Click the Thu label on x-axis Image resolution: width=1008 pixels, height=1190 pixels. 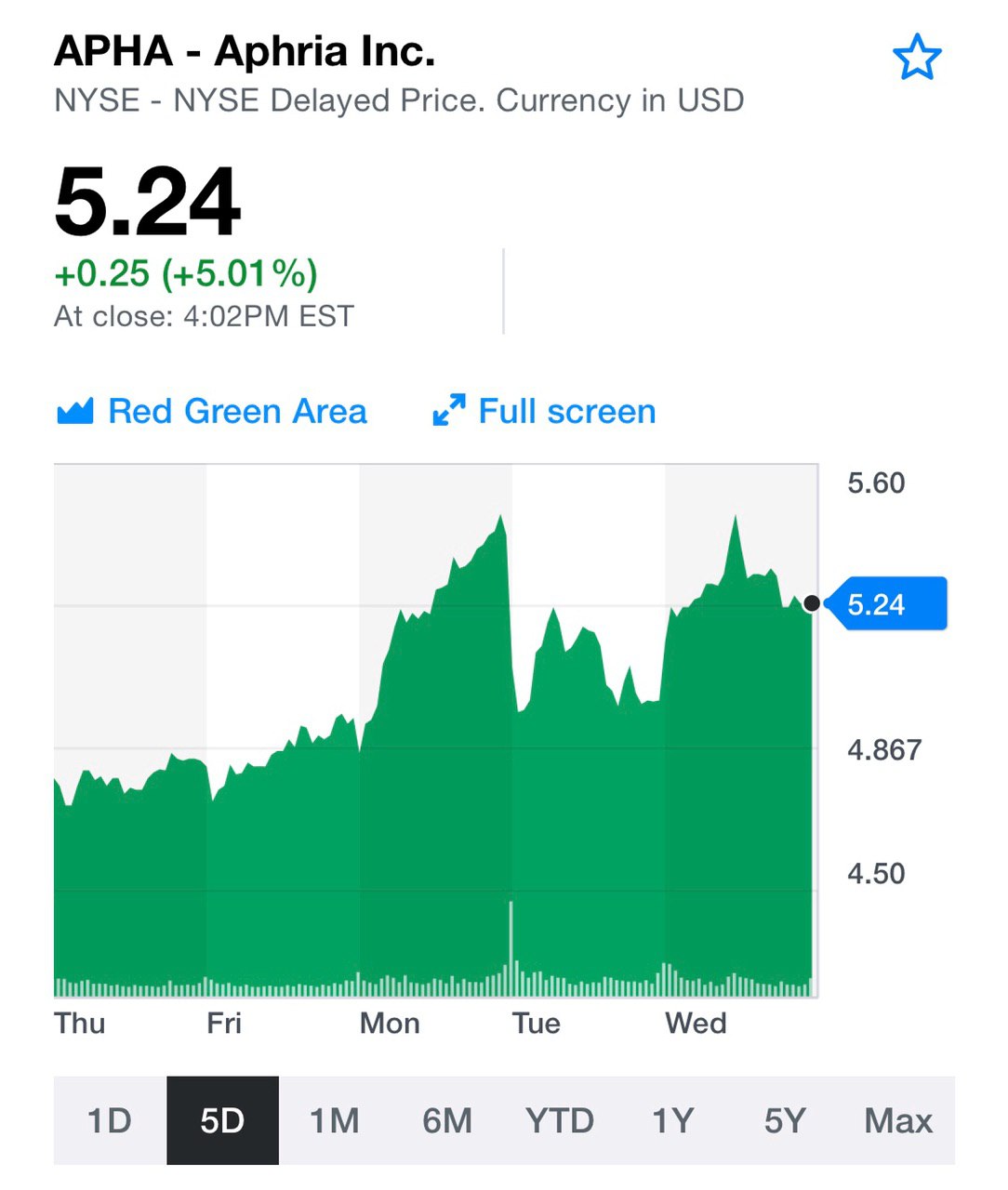tap(79, 1024)
